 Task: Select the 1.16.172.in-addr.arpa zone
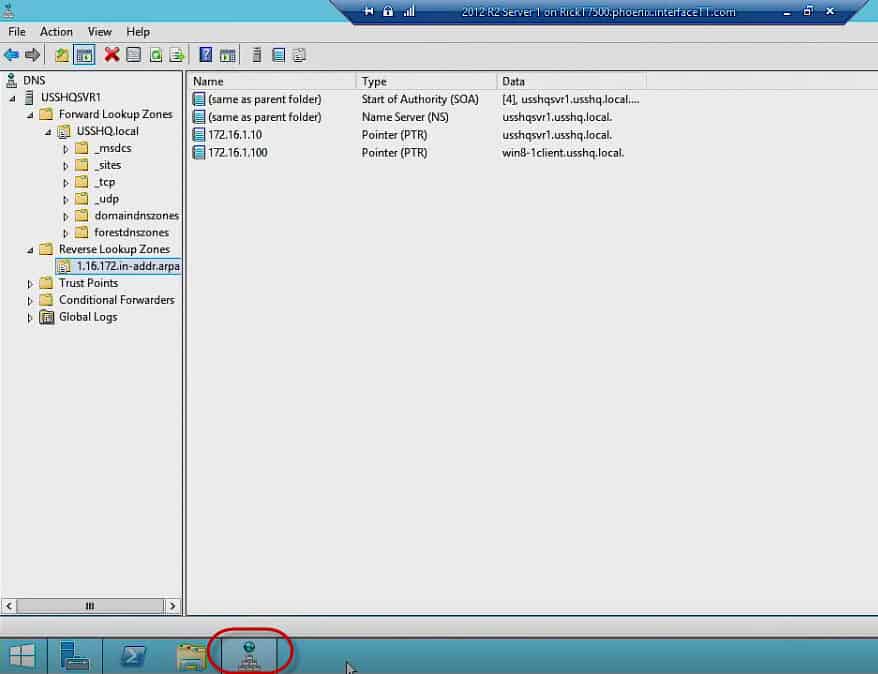tap(128, 266)
